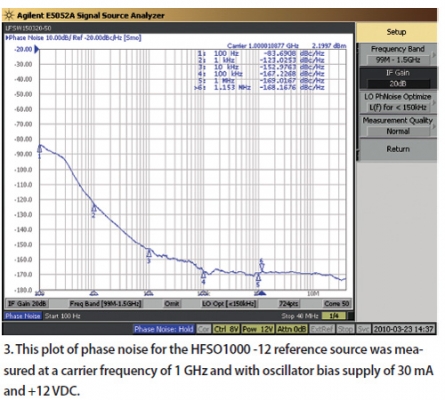445x400 pixels.
Task: Click the 10M frequency axis label
Action: pos(313,293)
